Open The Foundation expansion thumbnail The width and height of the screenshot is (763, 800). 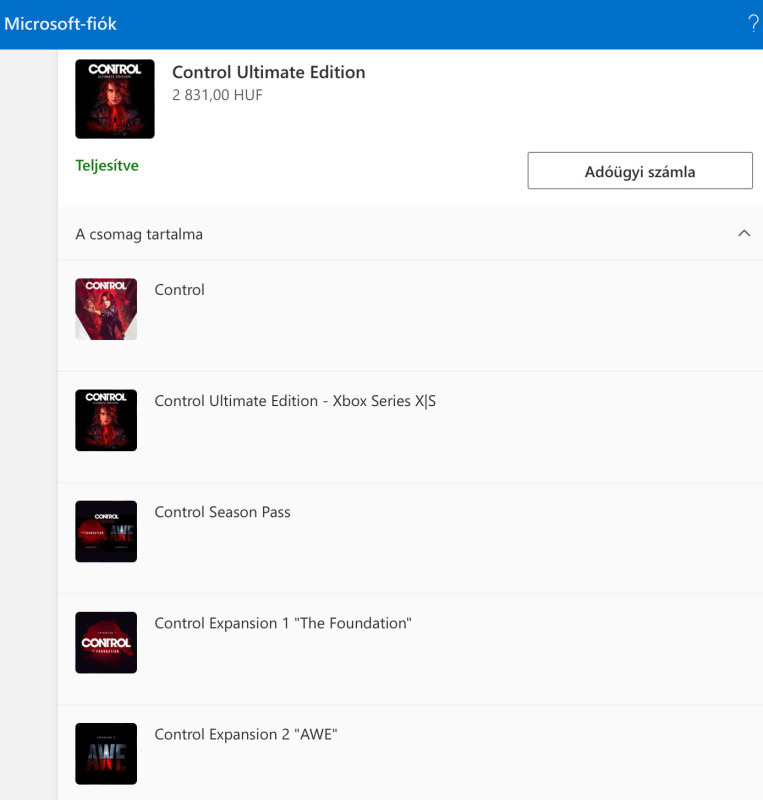[106, 643]
